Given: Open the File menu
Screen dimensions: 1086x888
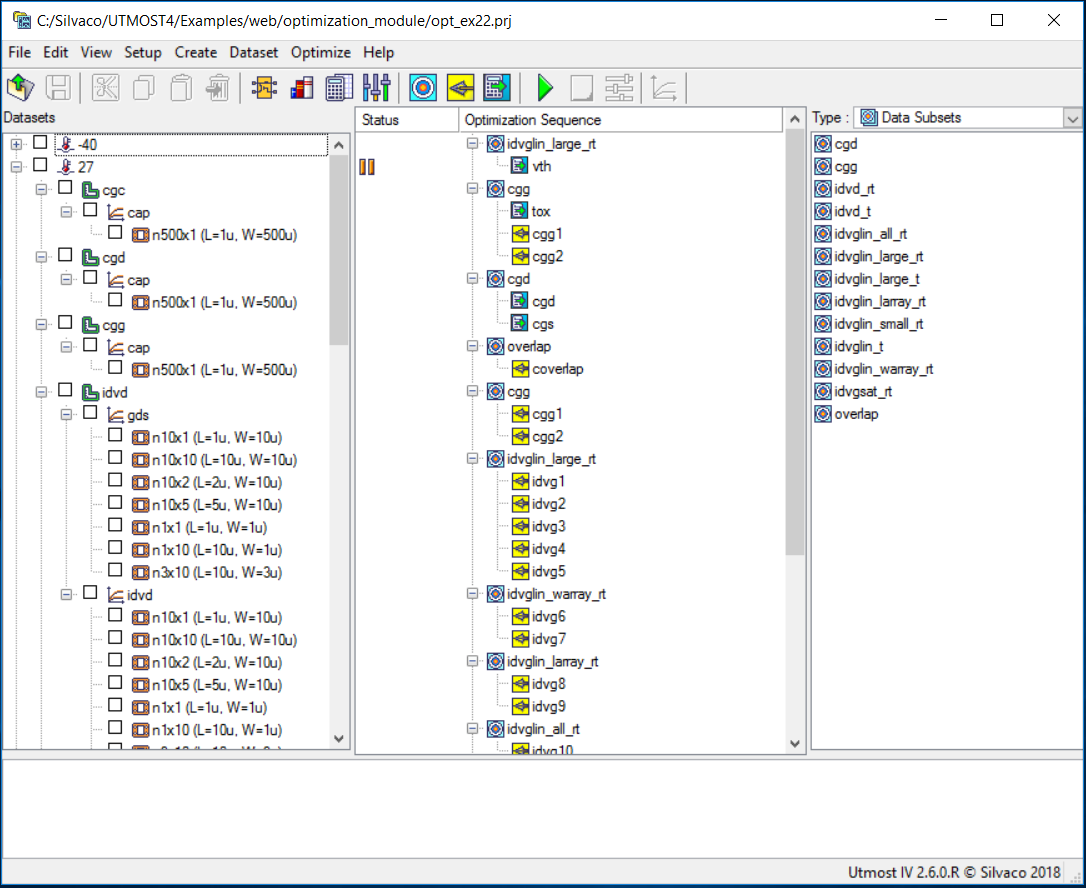Looking at the screenshot, I should (19, 53).
